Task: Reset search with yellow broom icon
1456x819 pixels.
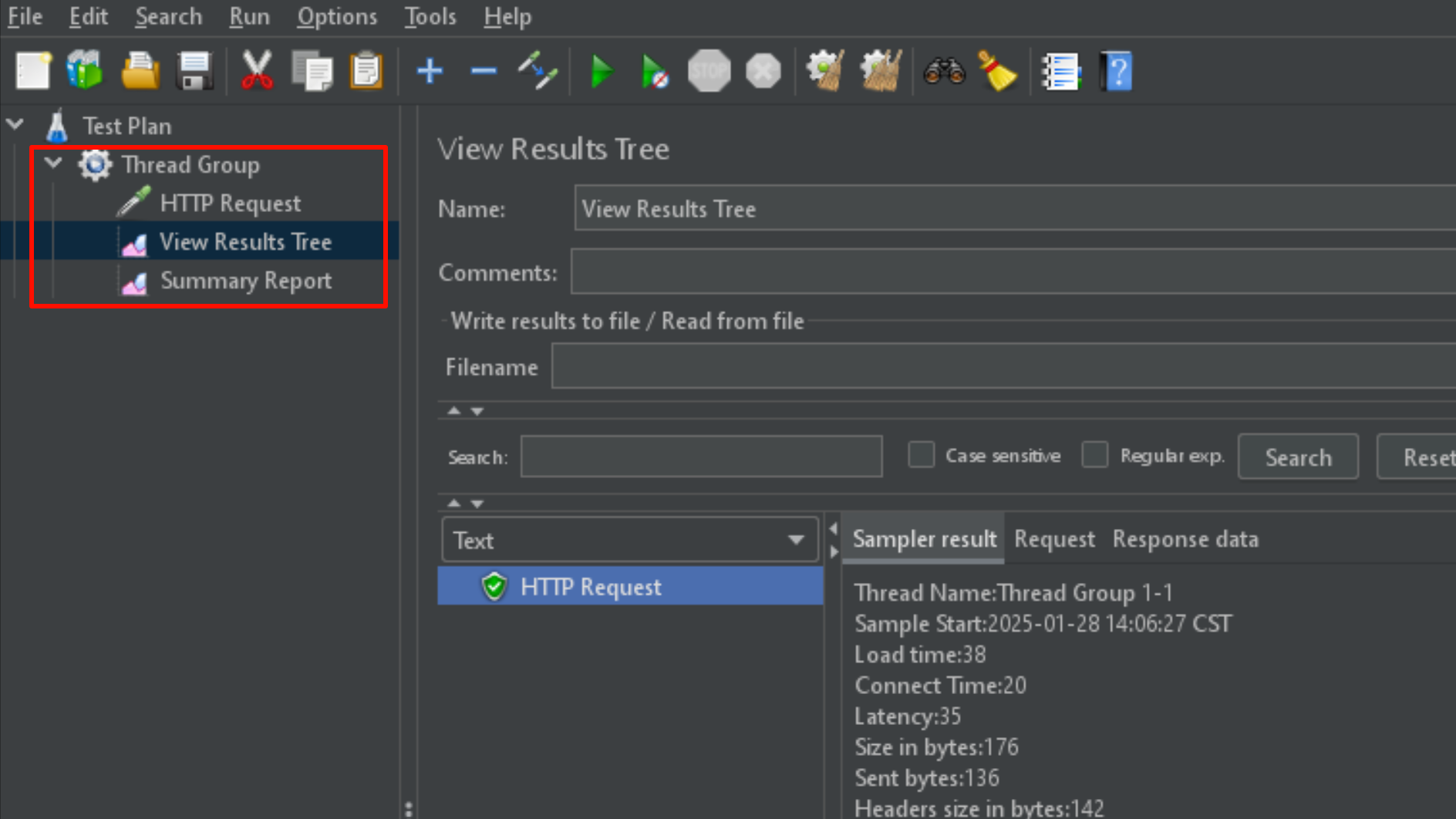Action: pos(997,71)
